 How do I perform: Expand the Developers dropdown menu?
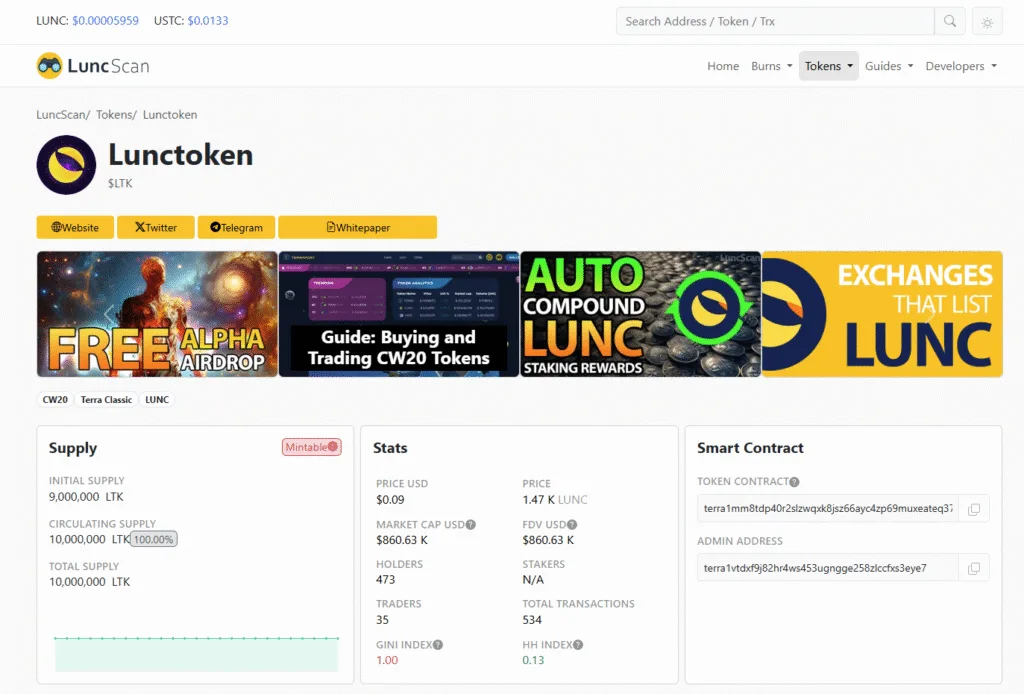(x=961, y=66)
